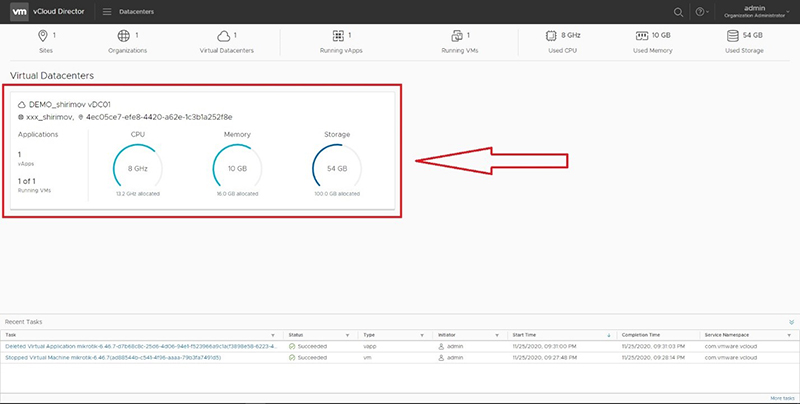Click the 13.2 GHz allocated label
This screenshot has height=404, width=800.
[138, 194]
